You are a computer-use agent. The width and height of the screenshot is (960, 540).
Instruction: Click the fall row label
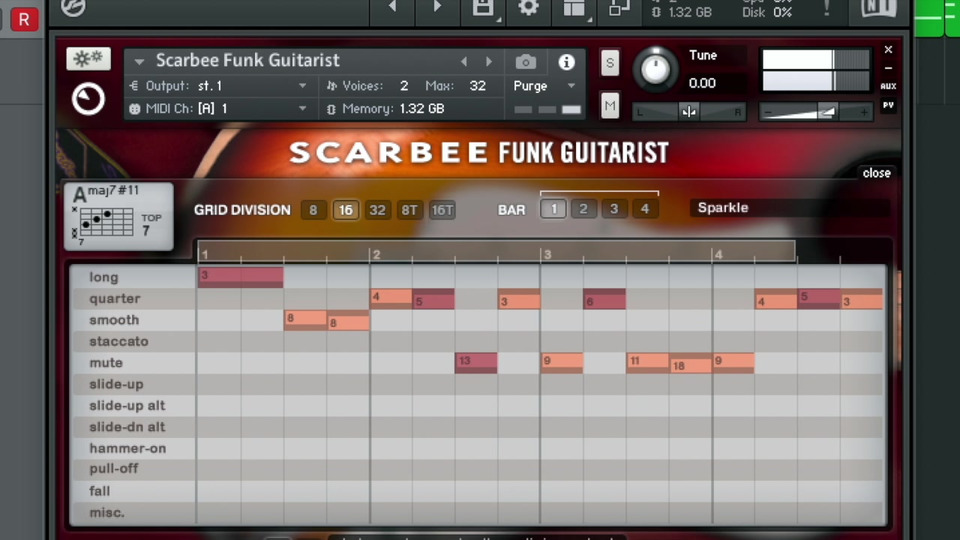(x=100, y=490)
